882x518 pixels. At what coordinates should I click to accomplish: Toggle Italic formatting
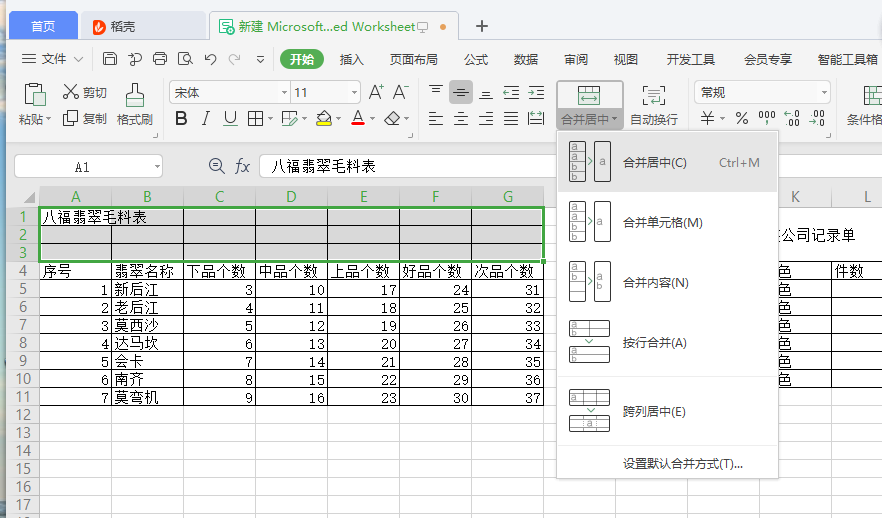coord(206,118)
